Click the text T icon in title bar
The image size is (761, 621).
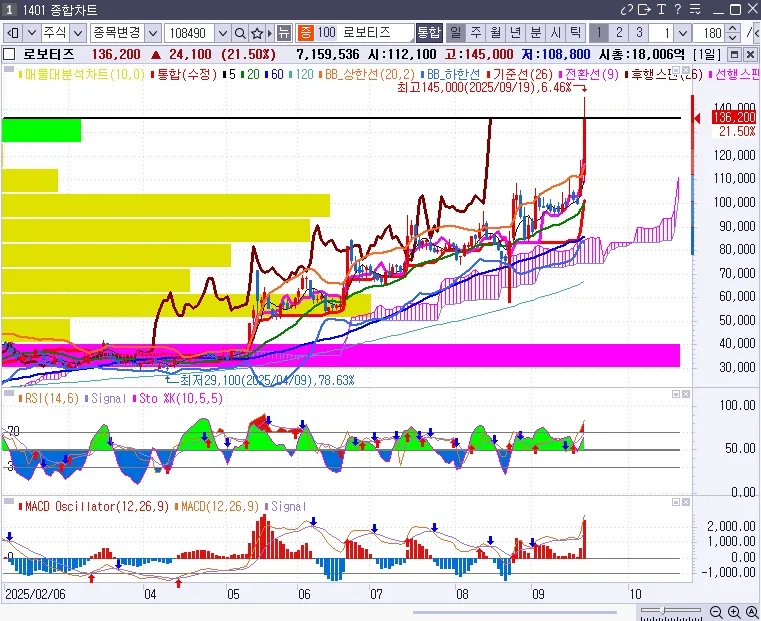point(661,9)
